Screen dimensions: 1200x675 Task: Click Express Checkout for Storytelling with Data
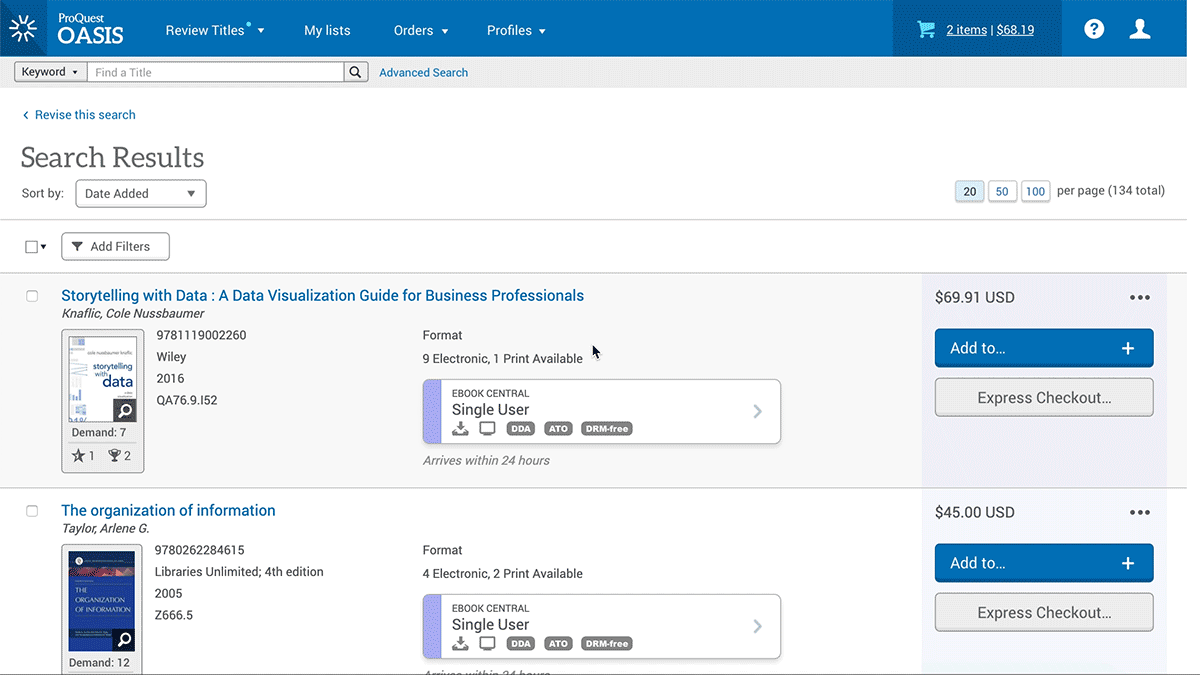1044,397
